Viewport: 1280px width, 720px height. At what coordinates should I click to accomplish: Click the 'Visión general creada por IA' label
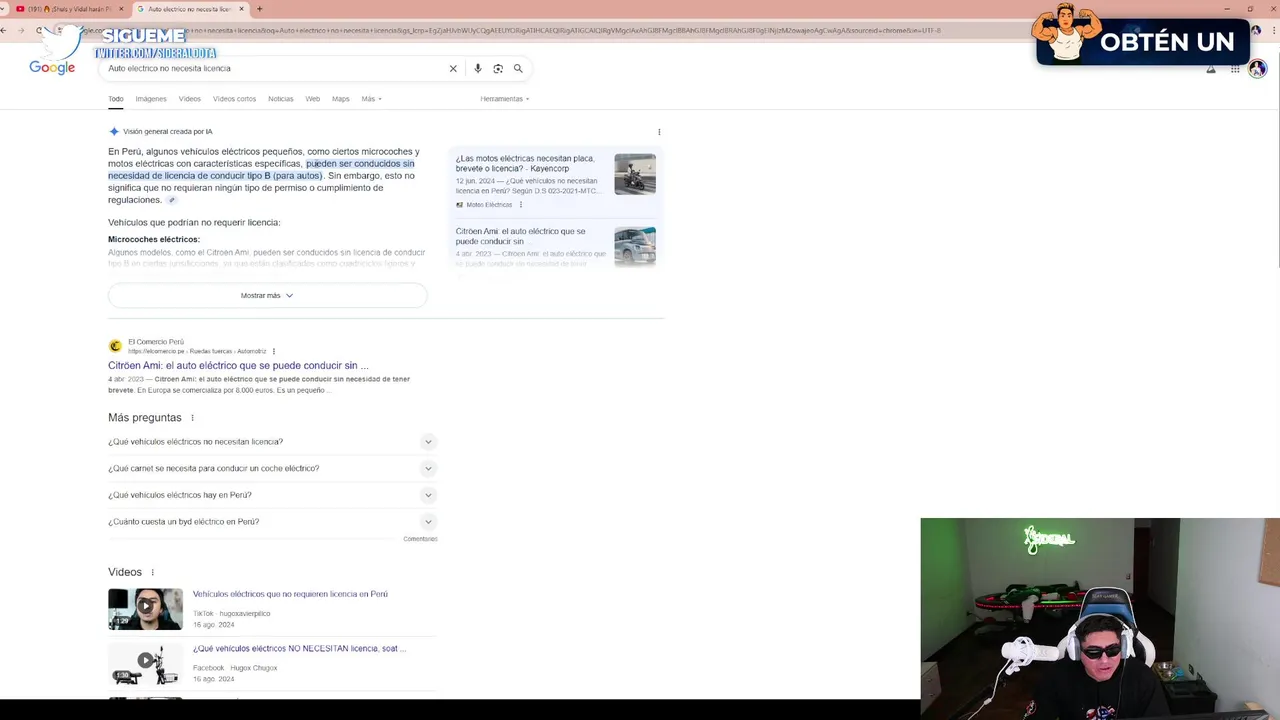[x=167, y=132]
